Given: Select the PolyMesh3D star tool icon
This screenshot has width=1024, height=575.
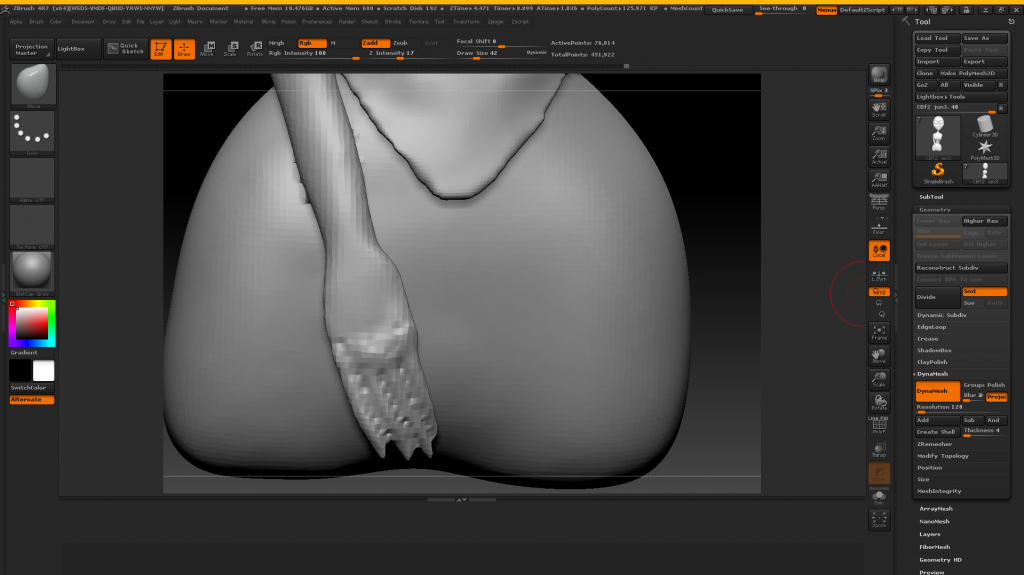Looking at the screenshot, I should 985,150.
